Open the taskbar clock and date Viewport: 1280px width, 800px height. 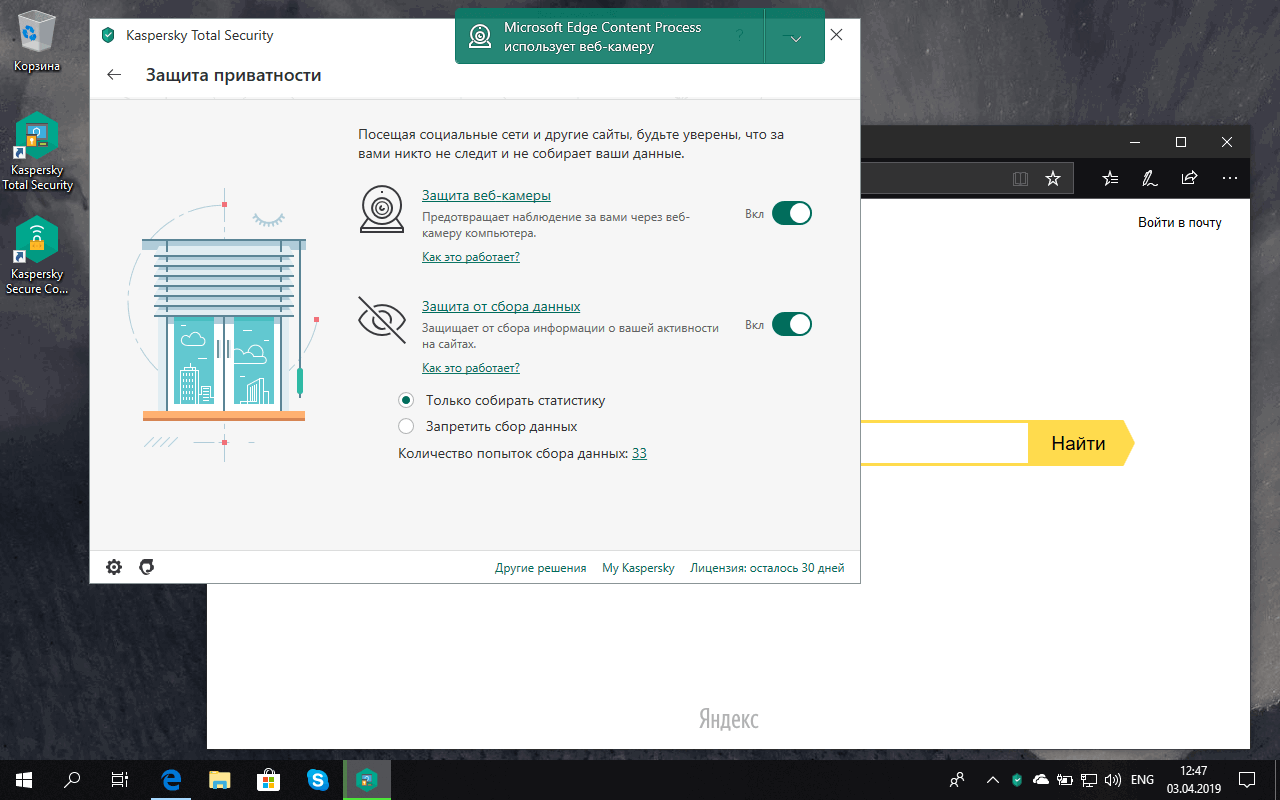(x=1194, y=779)
